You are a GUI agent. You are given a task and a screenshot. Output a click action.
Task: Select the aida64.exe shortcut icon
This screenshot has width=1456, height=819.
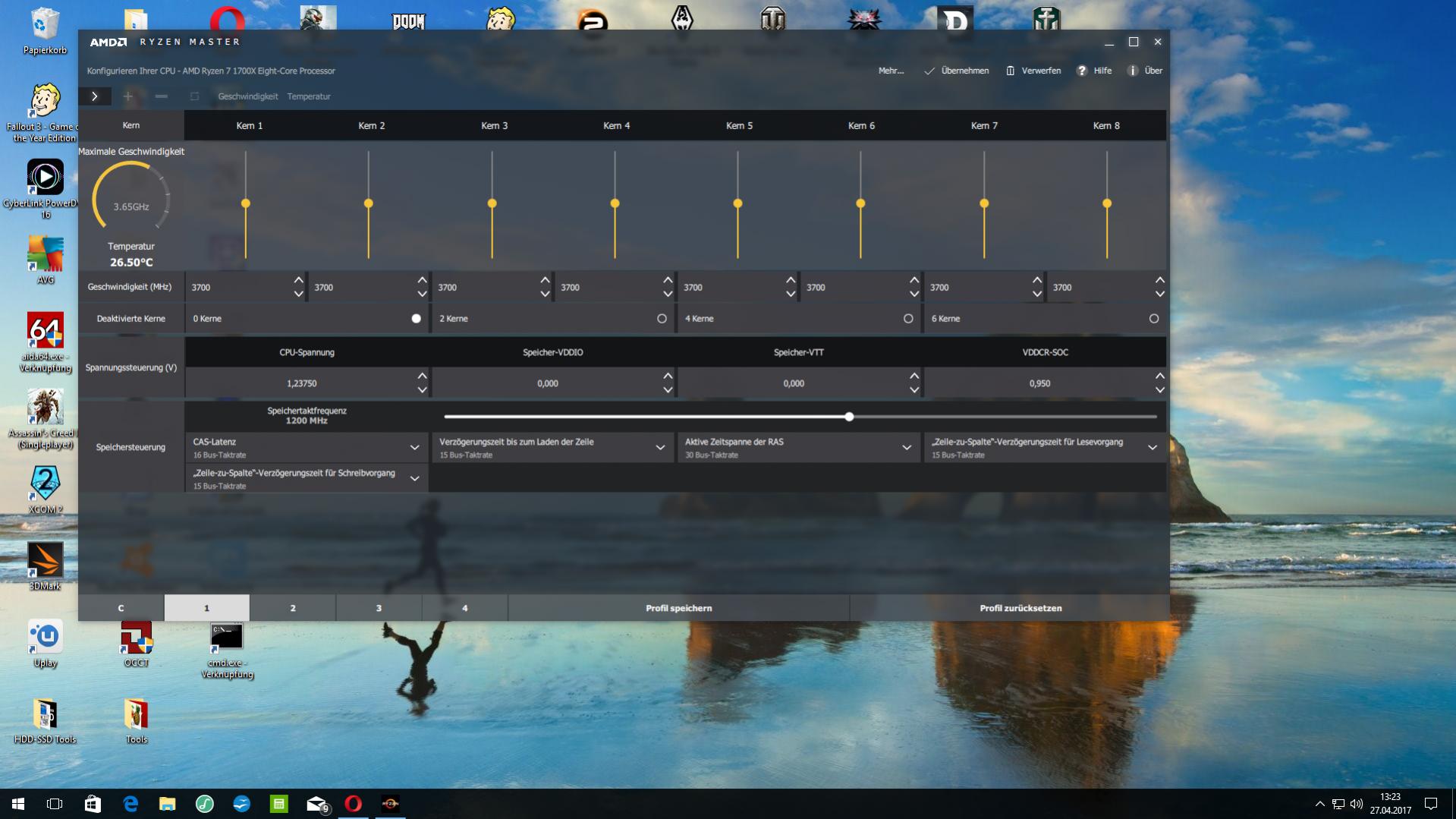[46, 342]
